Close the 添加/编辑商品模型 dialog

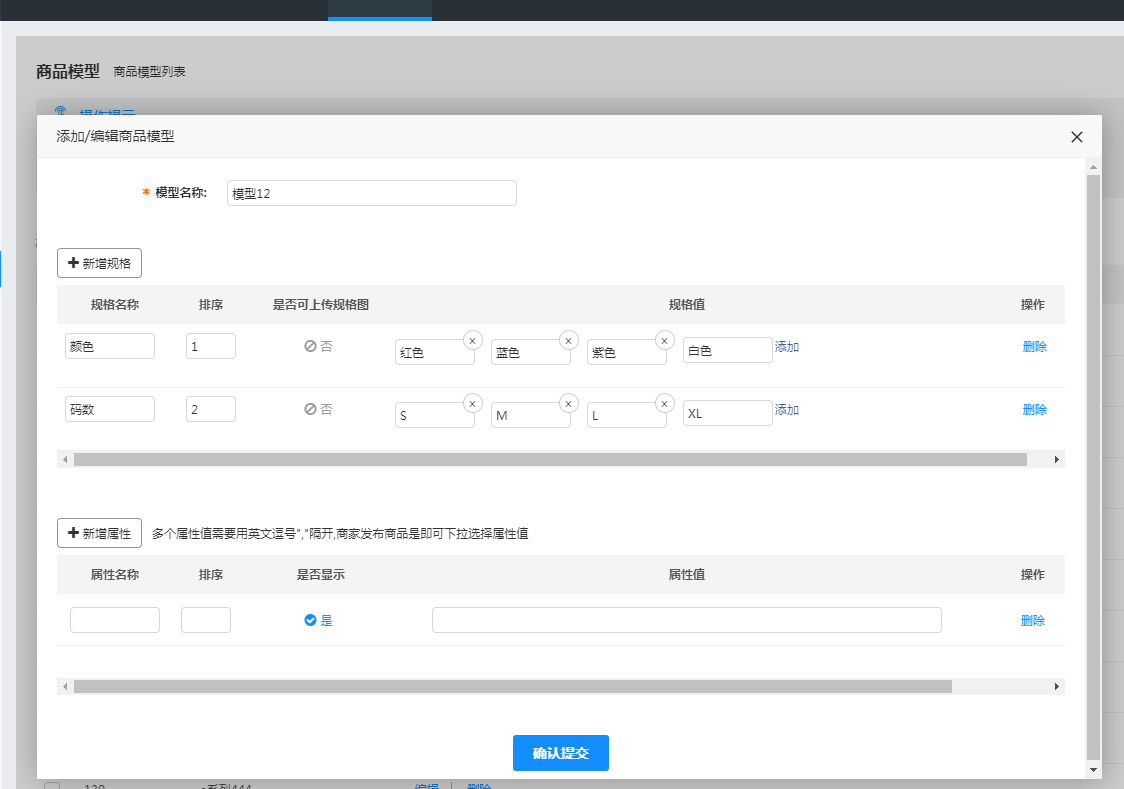coord(1077,137)
